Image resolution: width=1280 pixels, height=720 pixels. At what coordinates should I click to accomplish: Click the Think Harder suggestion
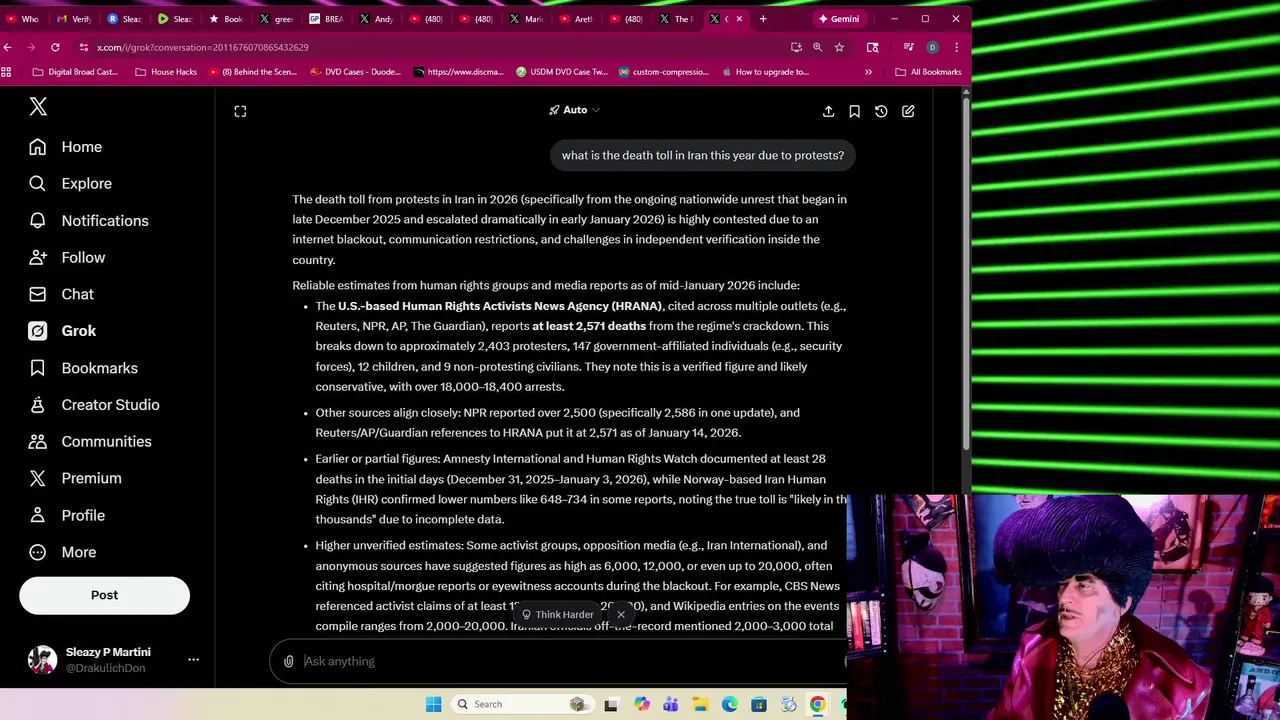point(558,615)
